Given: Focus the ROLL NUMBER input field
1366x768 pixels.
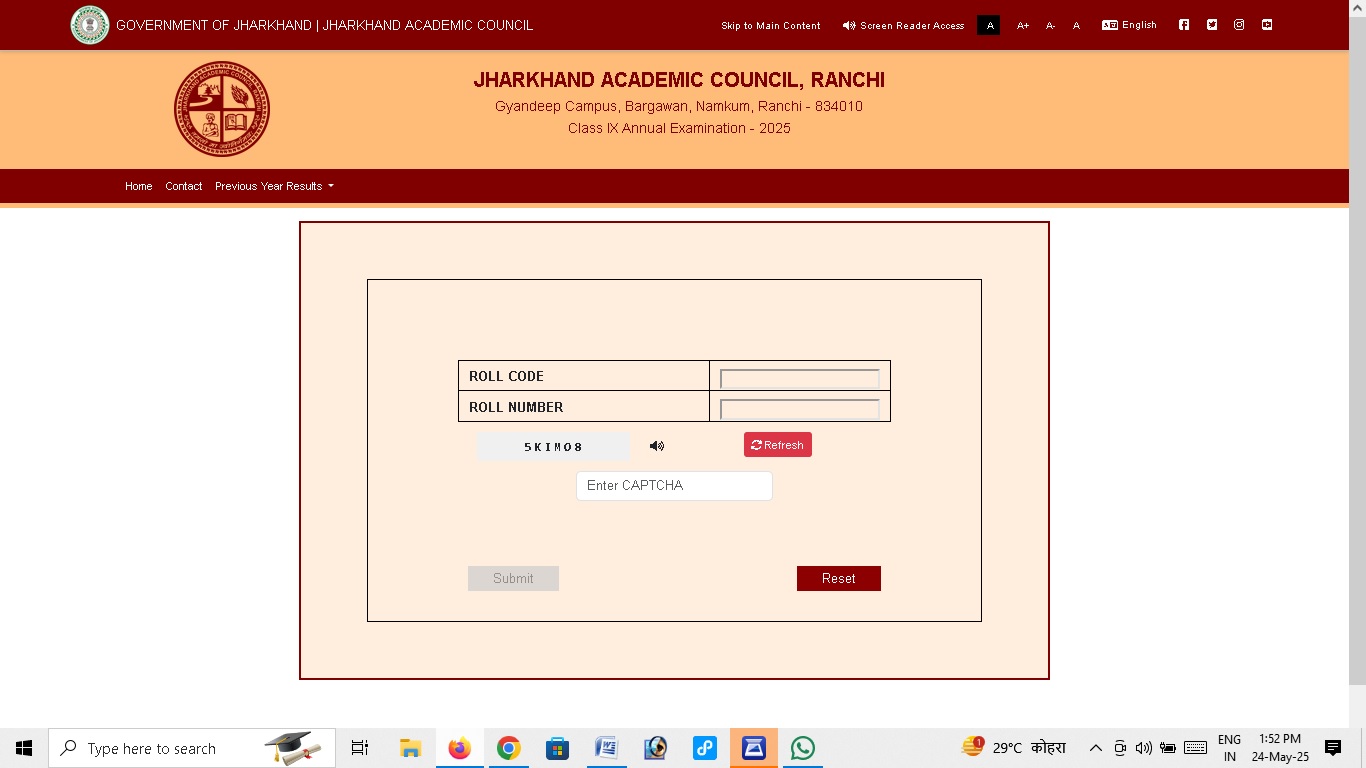Looking at the screenshot, I should (800, 409).
